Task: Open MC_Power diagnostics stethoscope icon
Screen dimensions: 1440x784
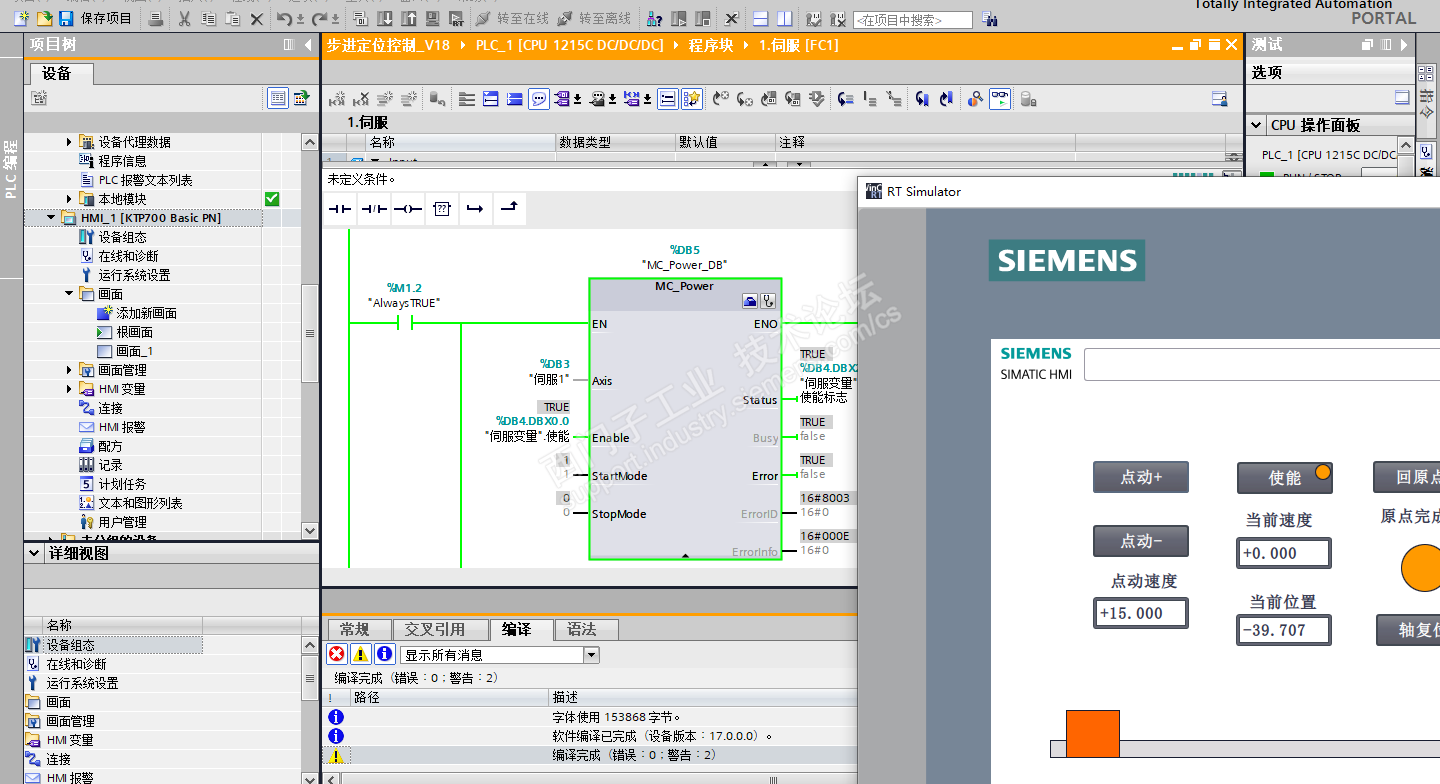Action: [x=769, y=300]
